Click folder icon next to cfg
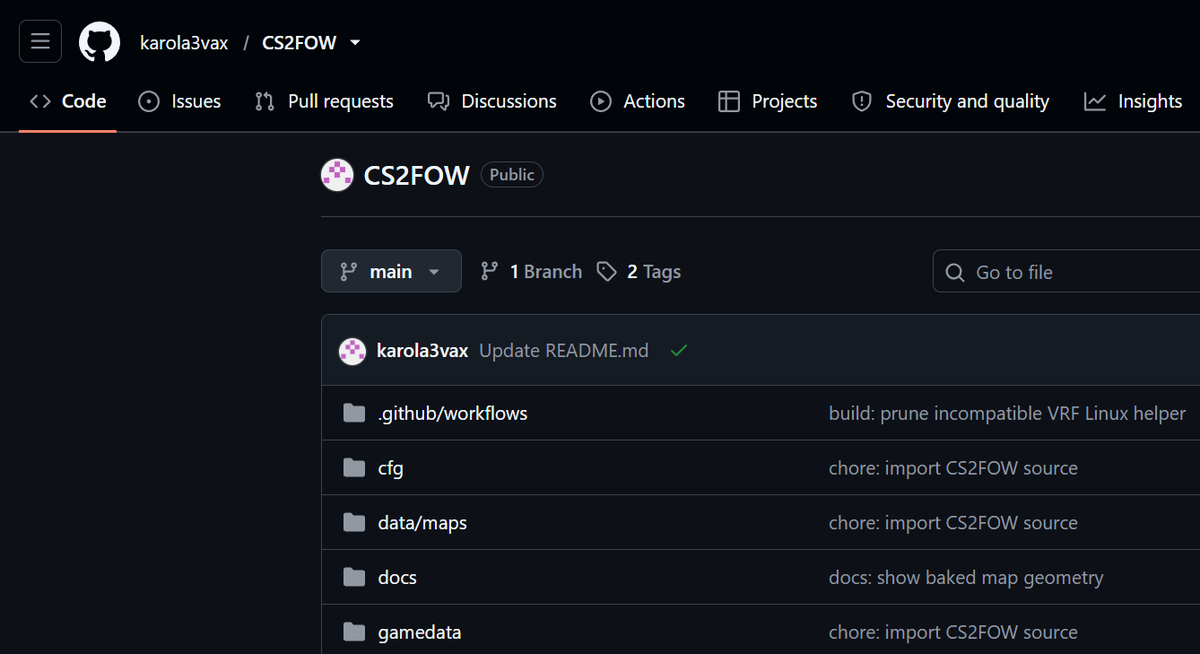The height and width of the screenshot is (654, 1200). click(x=354, y=468)
